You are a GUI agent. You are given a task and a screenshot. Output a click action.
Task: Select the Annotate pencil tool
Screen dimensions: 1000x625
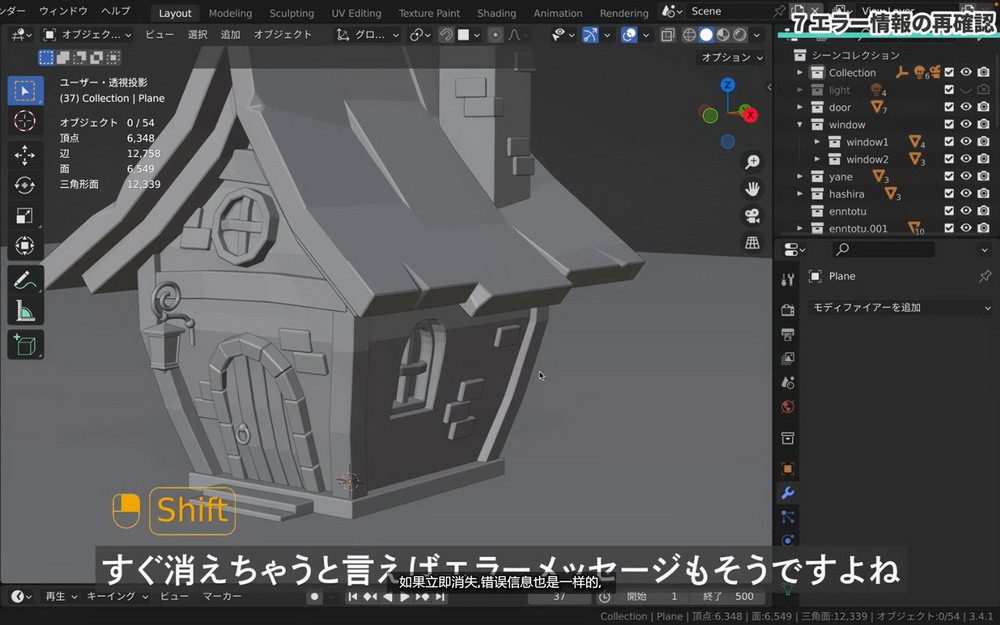click(x=25, y=280)
